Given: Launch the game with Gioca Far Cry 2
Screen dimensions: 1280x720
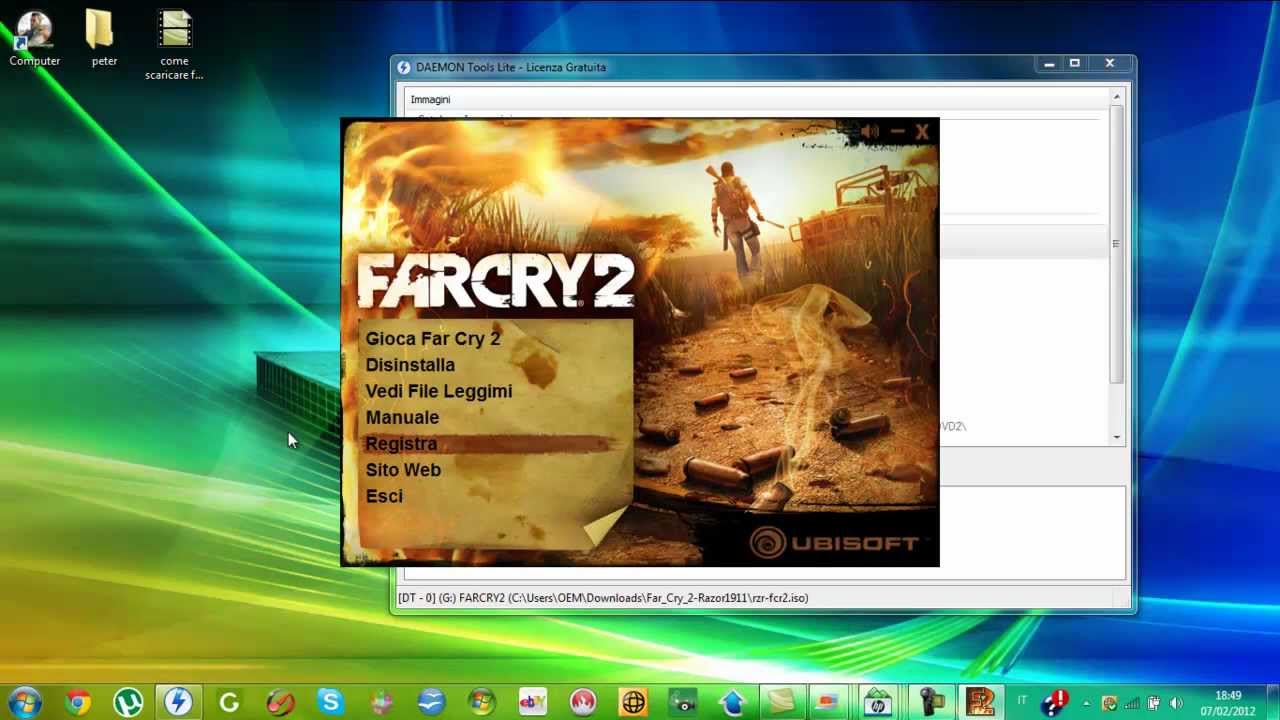Looking at the screenshot, I should coord(432,339).
